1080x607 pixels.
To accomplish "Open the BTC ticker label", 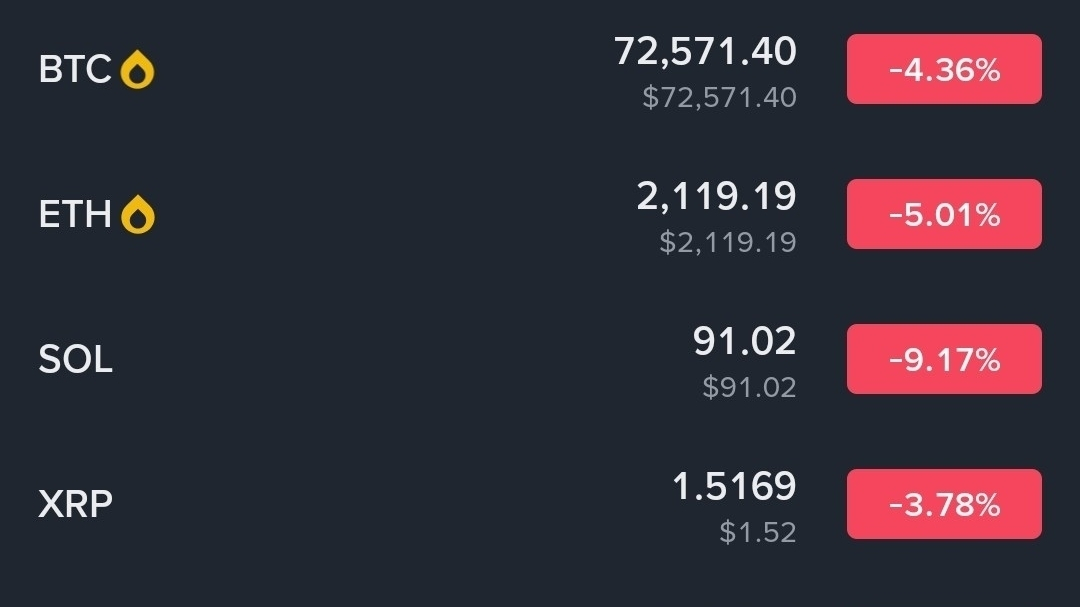I will (75, 70).
